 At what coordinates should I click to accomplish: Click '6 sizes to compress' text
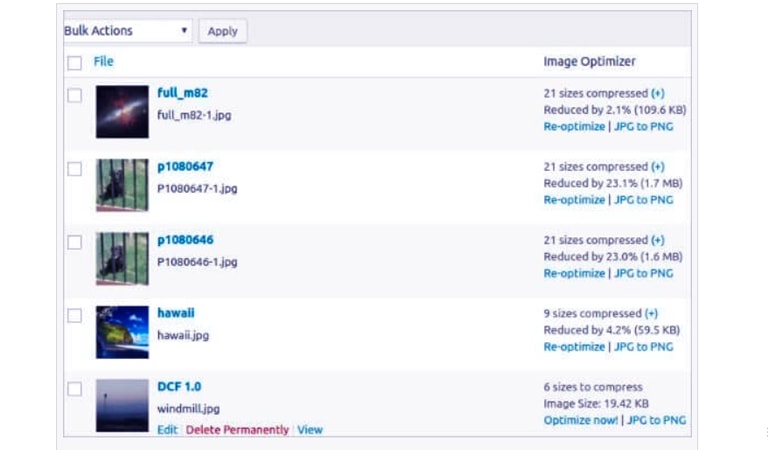[593, 387]
